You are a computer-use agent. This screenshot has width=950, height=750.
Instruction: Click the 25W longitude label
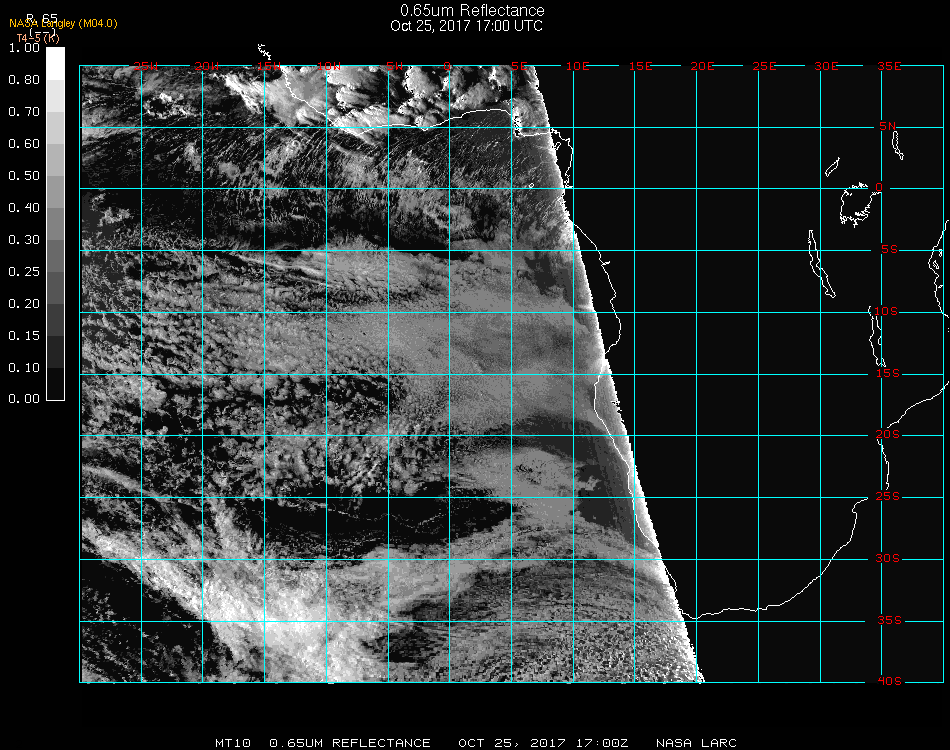tap(145, 66)
